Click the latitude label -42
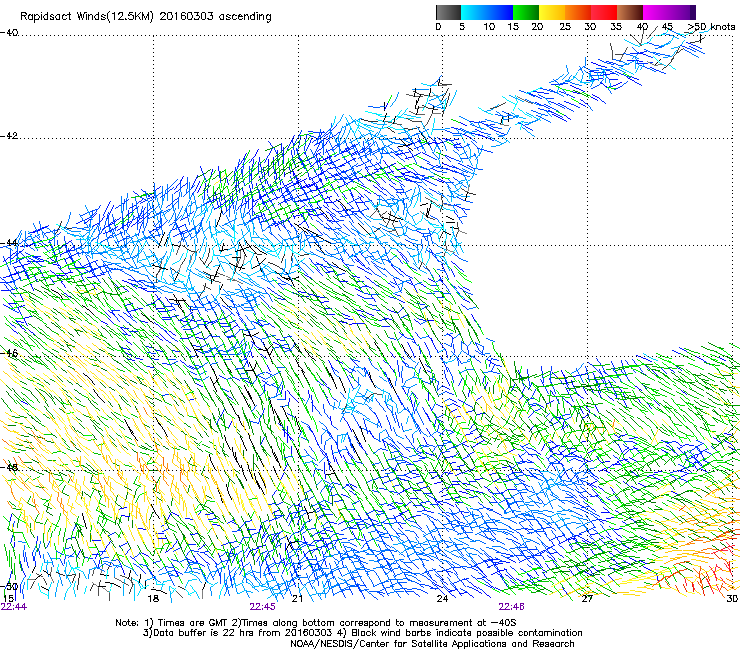740x650 pixels. (9, 136)
